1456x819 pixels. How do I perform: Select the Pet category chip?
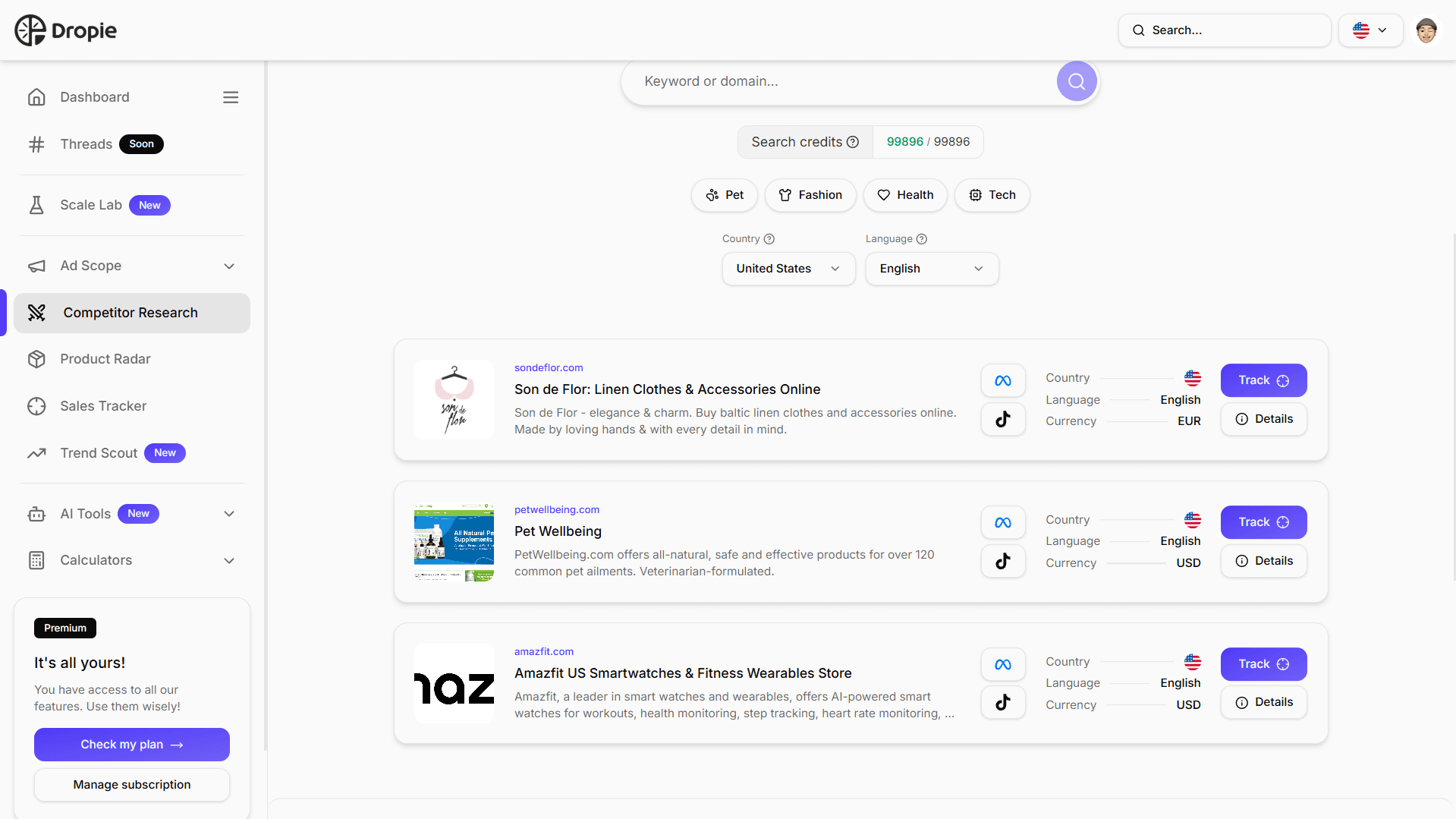[x=725, y=195]
